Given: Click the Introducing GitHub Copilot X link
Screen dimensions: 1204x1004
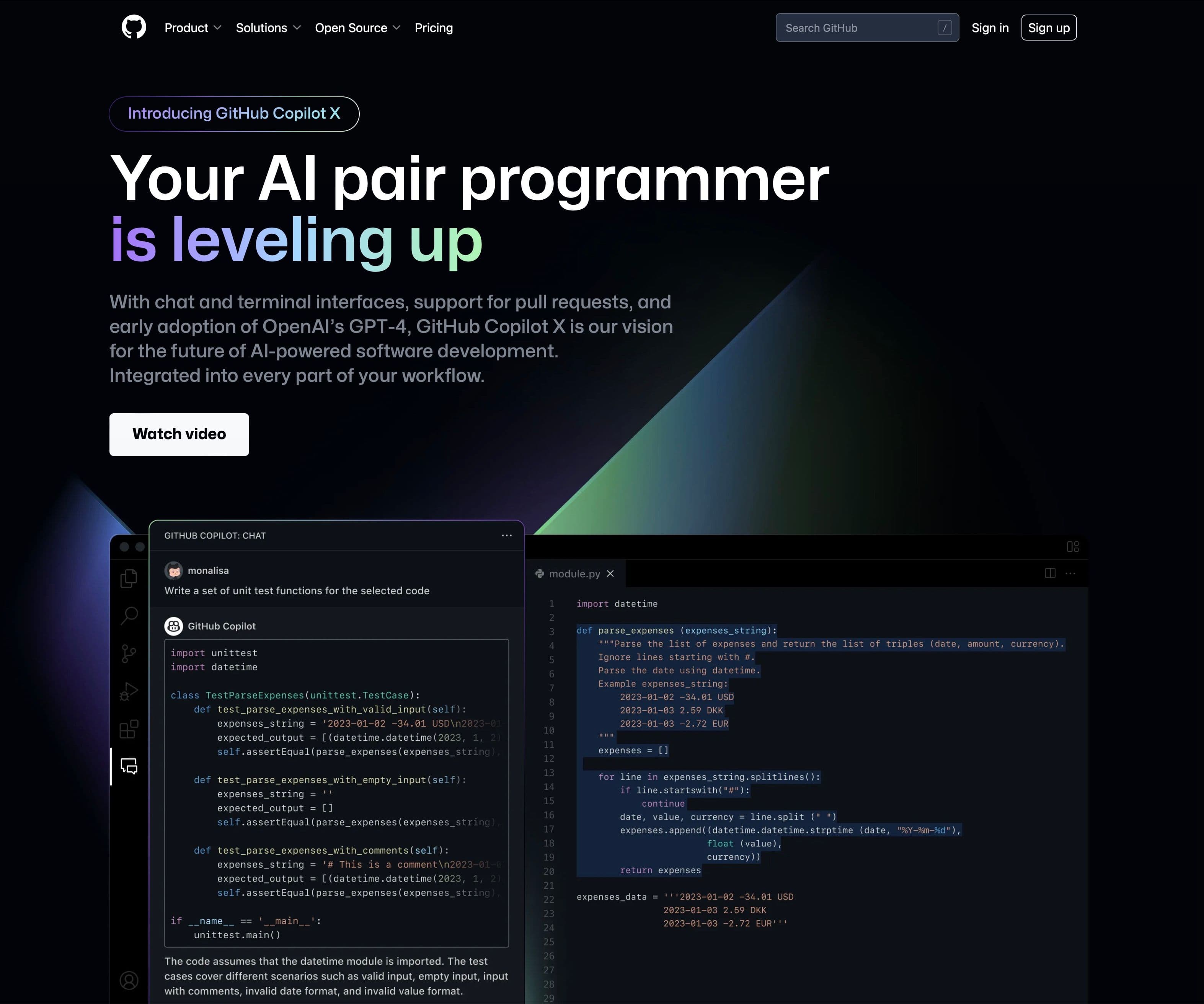Looking at the screenshot, I should (x=234, y=114).
